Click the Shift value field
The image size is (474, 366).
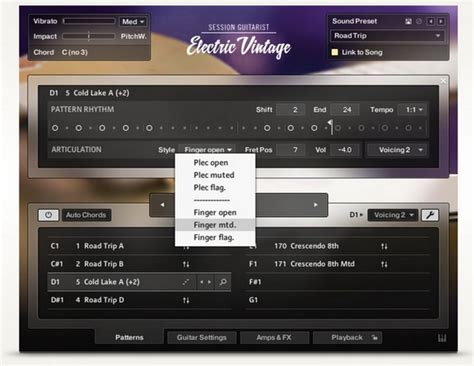(x=290, y=110)
